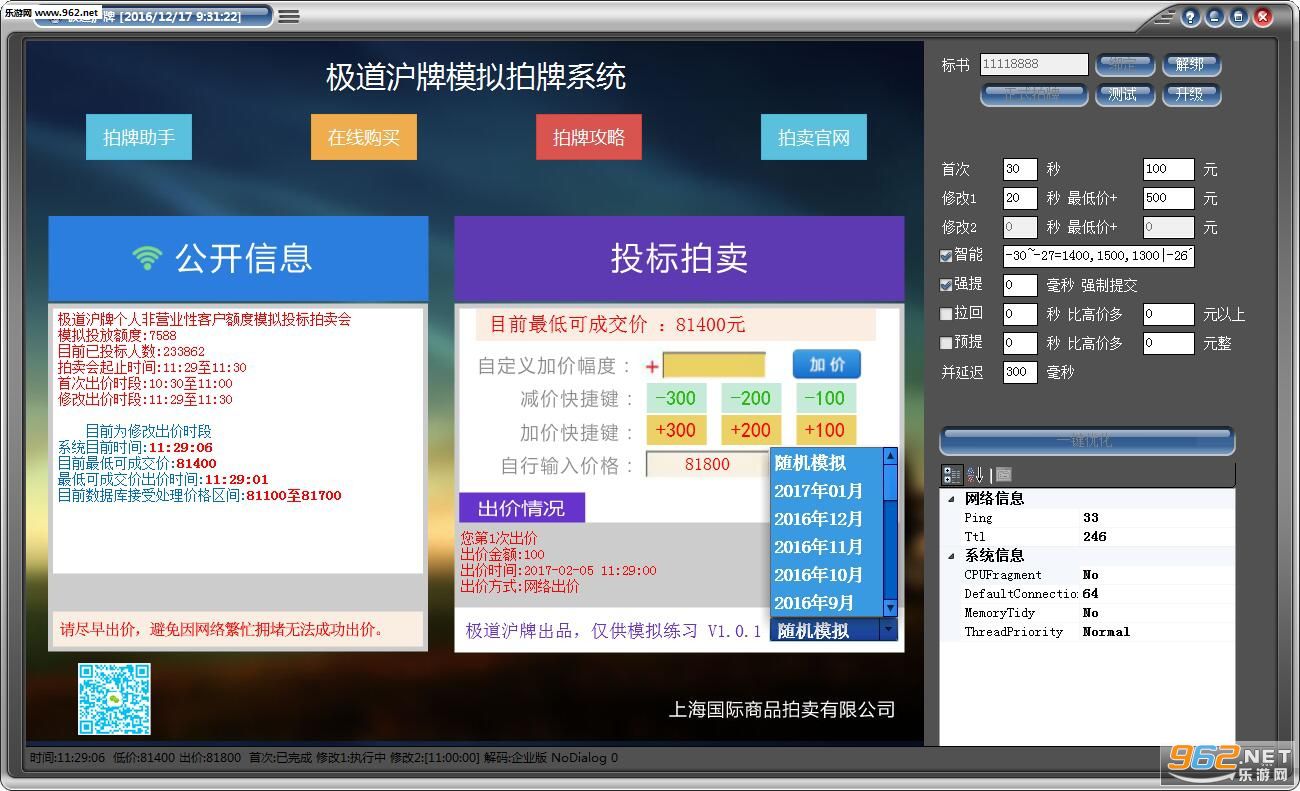Focus the 自定义加价幅度 input field
1300x791 pixels.
(x=714, y=365)
